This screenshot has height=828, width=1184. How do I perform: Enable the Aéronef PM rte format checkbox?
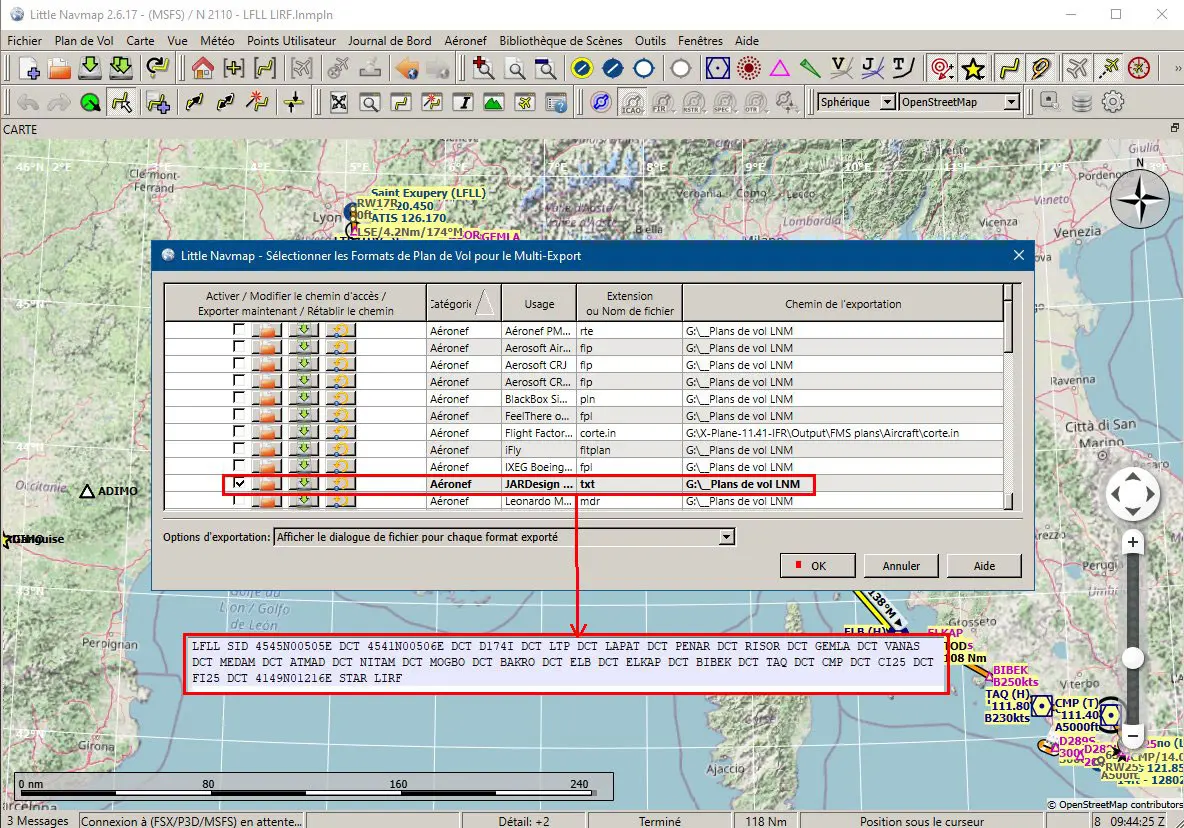coord(239,330)
